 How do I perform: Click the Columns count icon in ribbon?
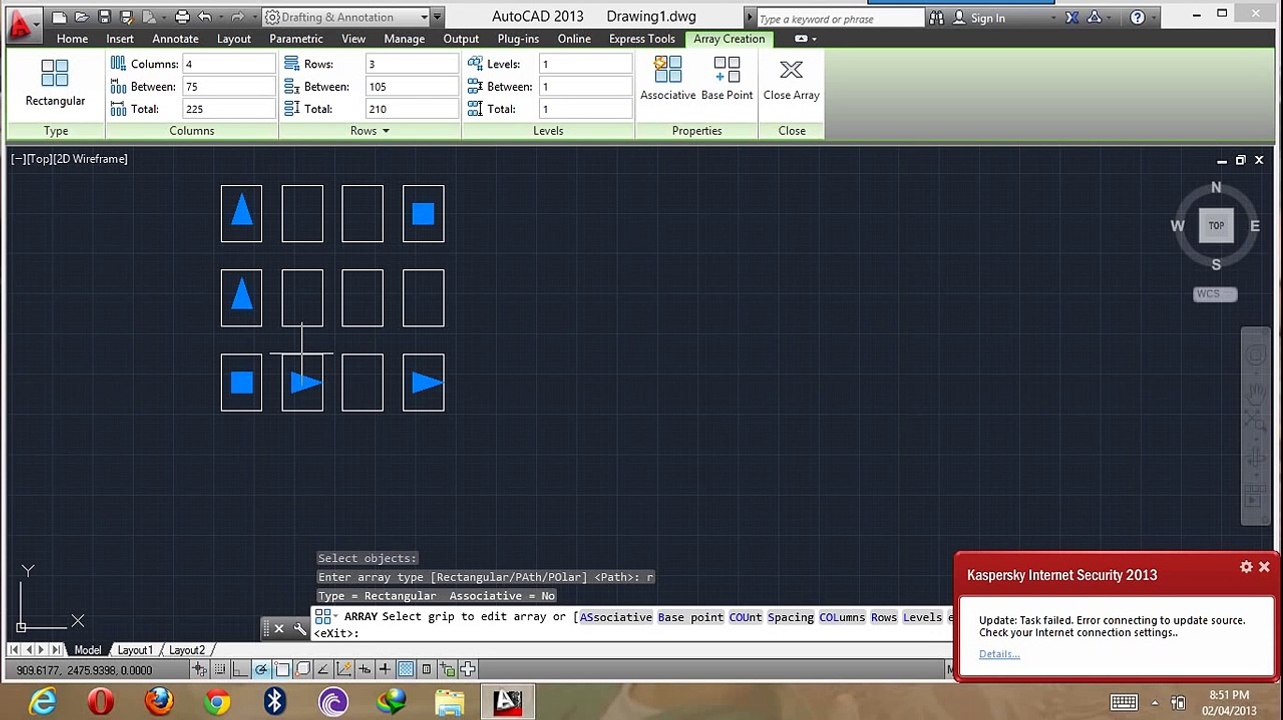(x=118, y=63)
